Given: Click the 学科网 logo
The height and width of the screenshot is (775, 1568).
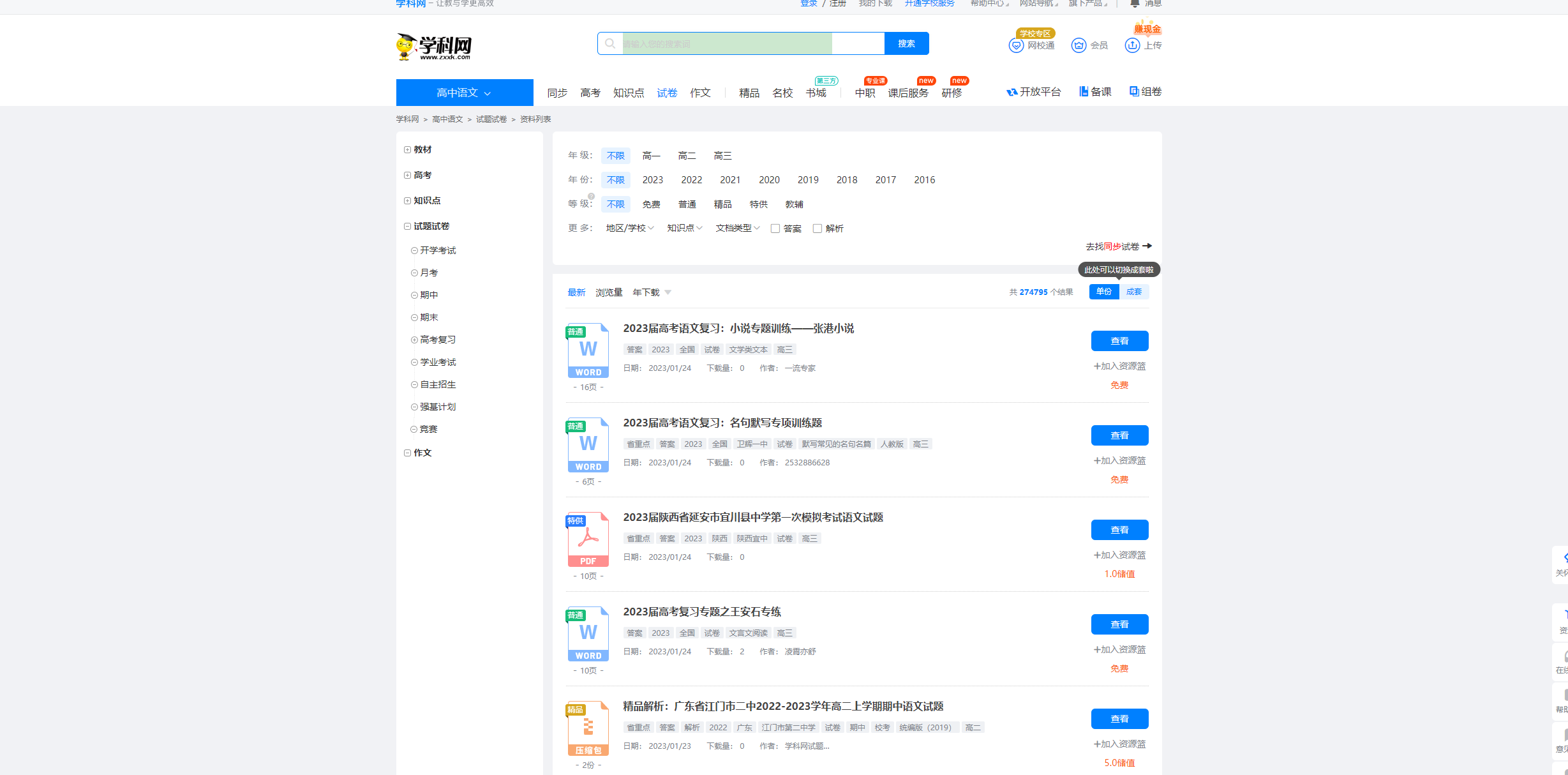Looking at the screenshot, I should point(433,47).
